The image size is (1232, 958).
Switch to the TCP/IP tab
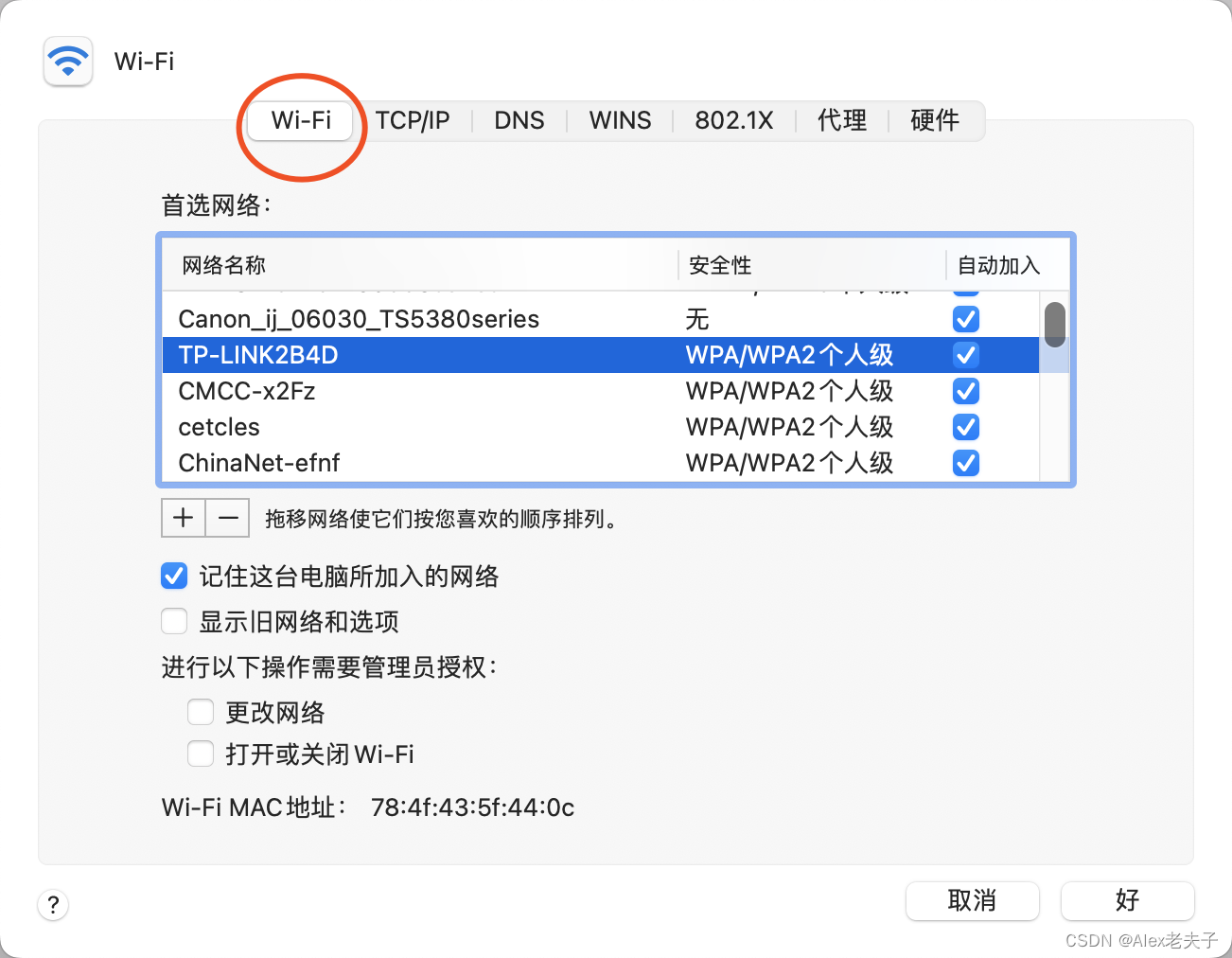(x=413, y=120)
